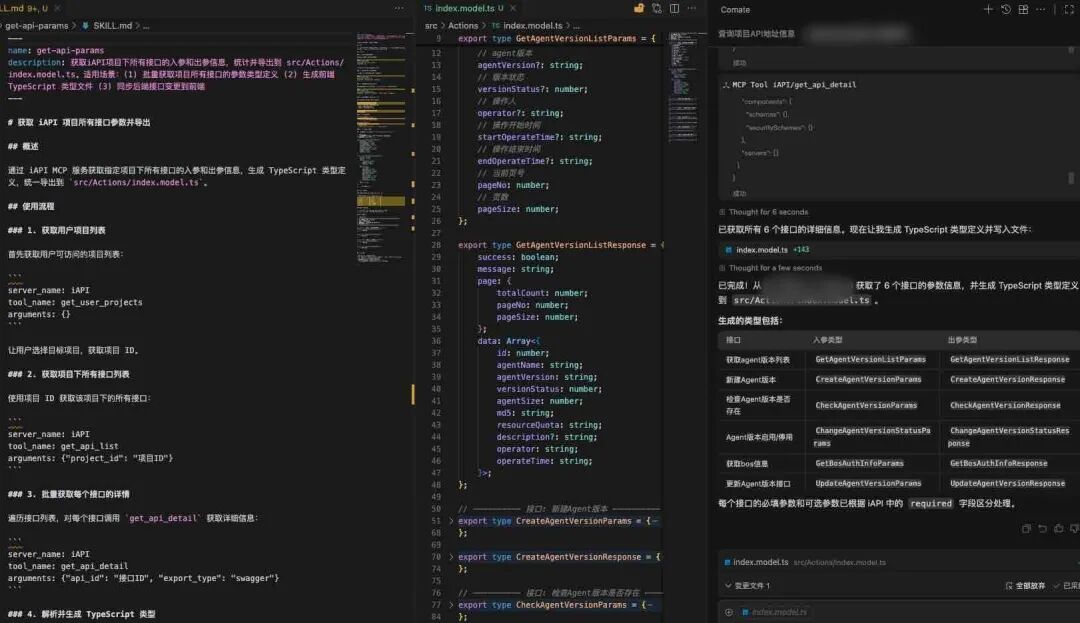This screenshot has width=1080, height=623.
Task: Click ChangeAgentVersionStatusParams table cell
Action: [x=872, y=437]
